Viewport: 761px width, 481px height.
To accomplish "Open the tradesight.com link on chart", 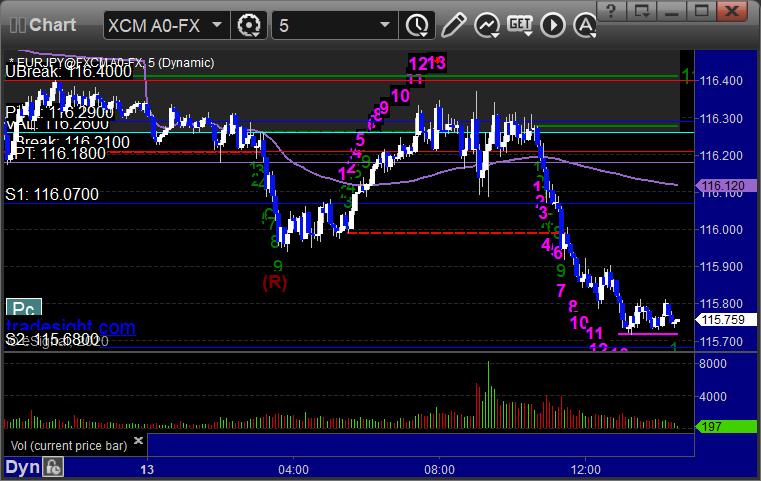I will coord(71,327).
